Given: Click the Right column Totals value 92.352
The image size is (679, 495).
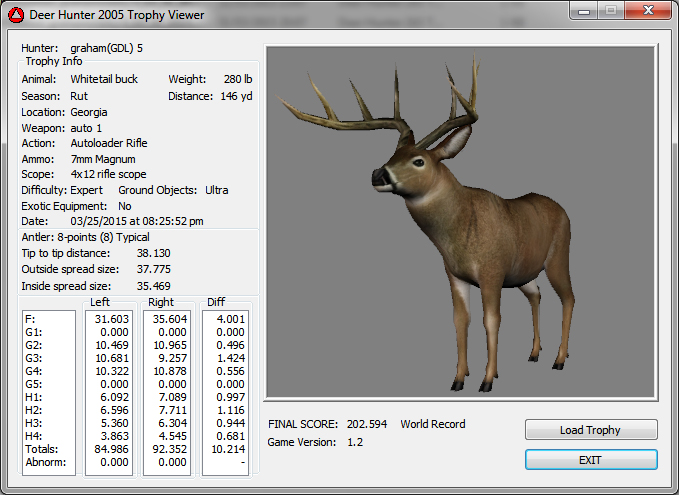Looking at the screenshot, I should point(168,450).
